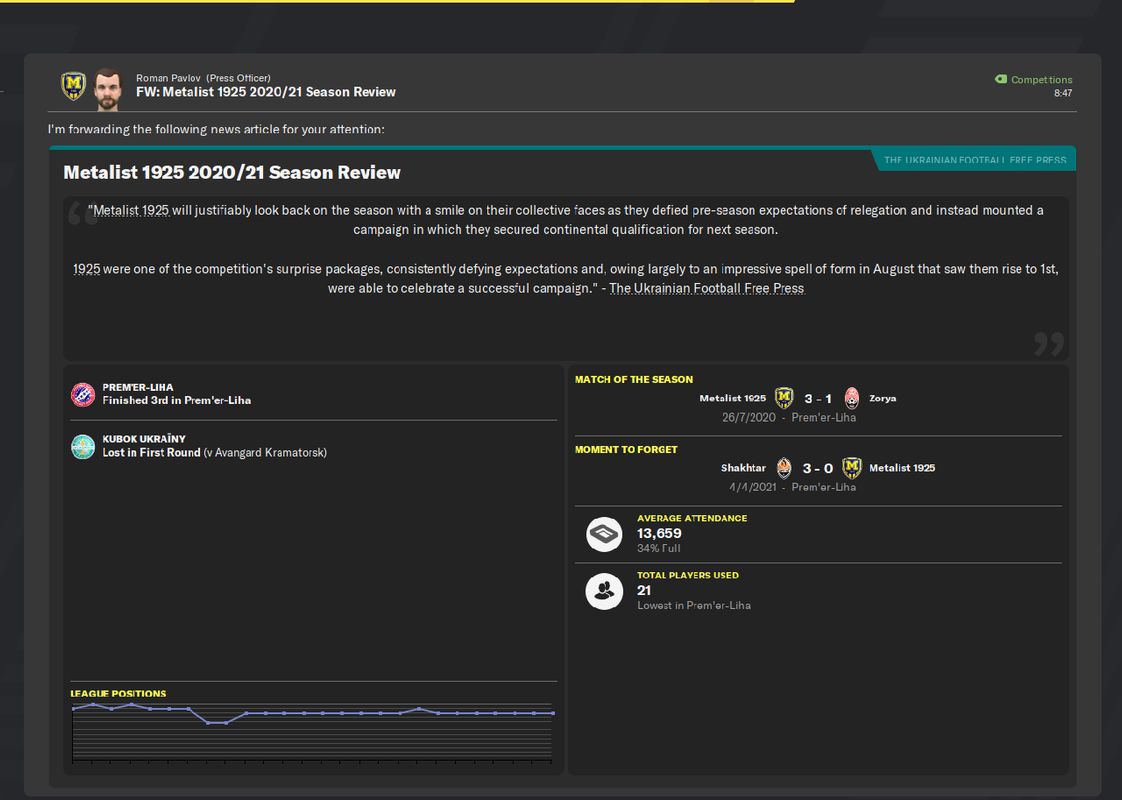Open the Competitions category tag
Image resolution: width=1122 pixels, height=800 pixels.
tap(1033, 79)
